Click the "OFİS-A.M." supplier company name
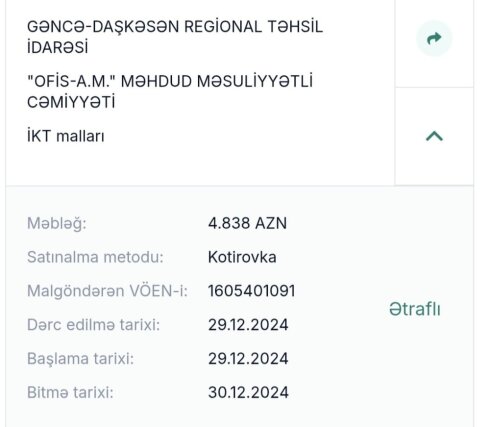This screenshot has height=427, width=490. click(170, 92)
